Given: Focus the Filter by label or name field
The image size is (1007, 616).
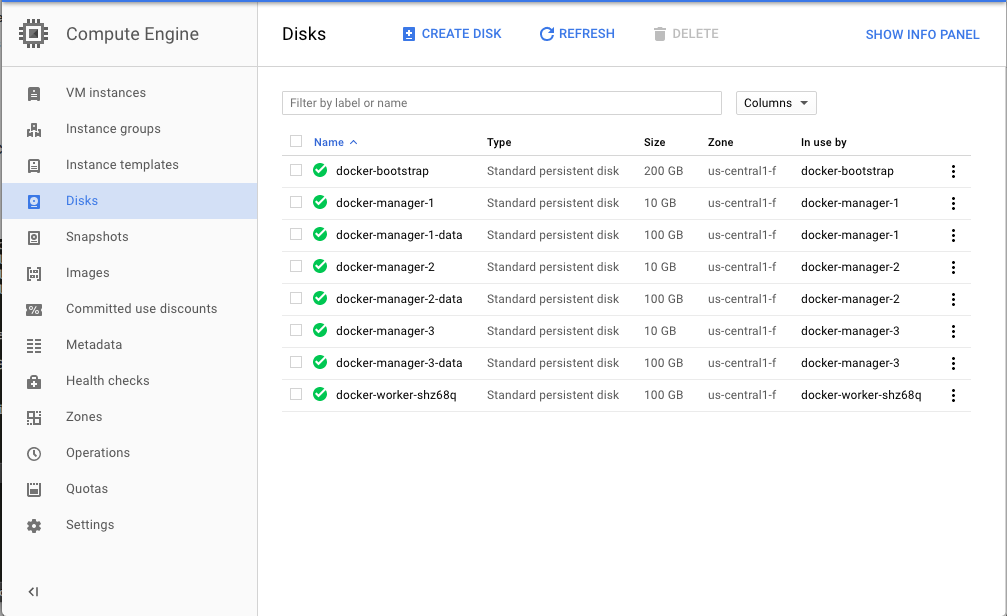Looking at the screenshot, I should click(502, 103).
